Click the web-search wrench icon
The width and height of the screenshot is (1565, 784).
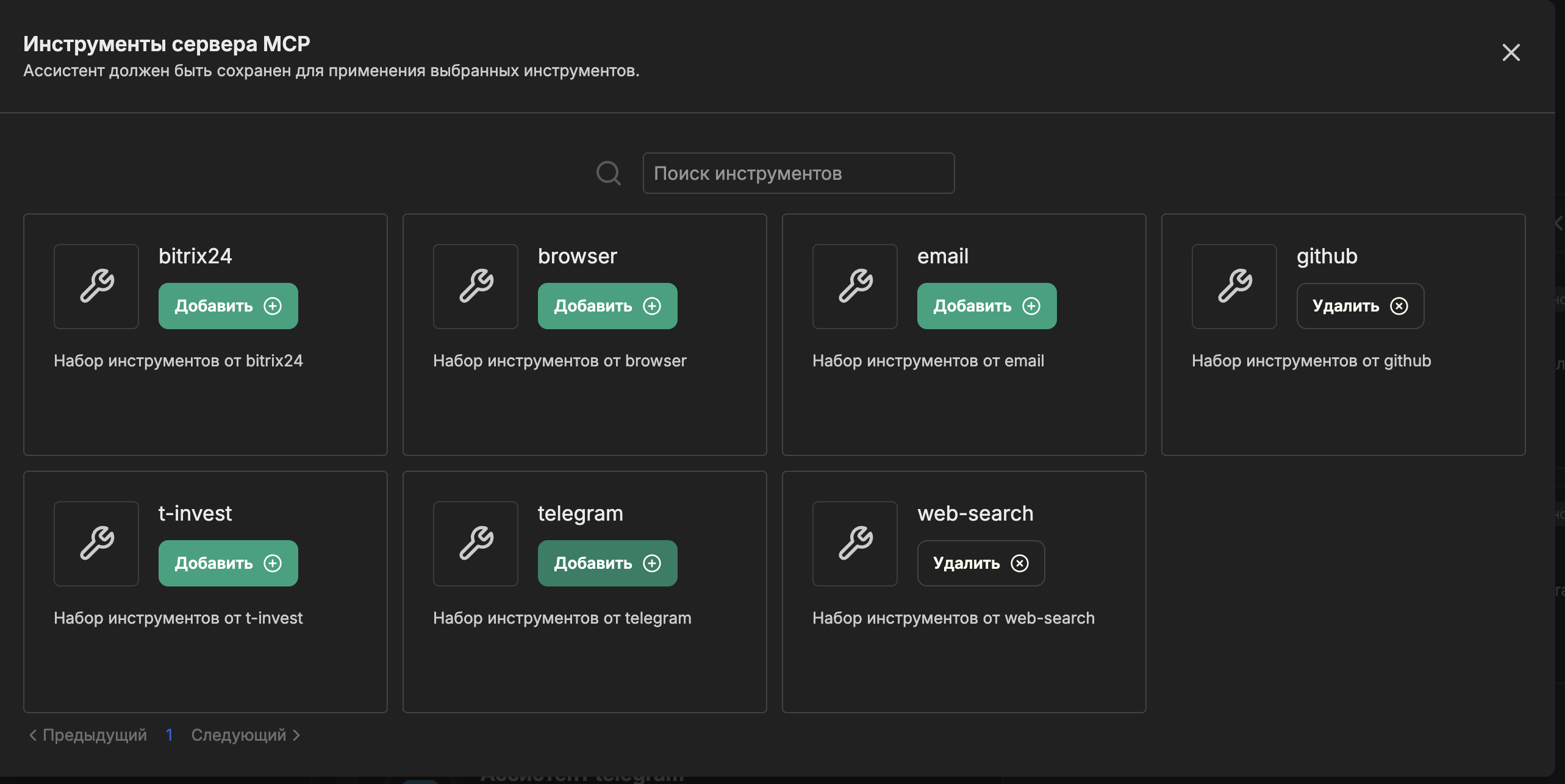pos(855,544)
